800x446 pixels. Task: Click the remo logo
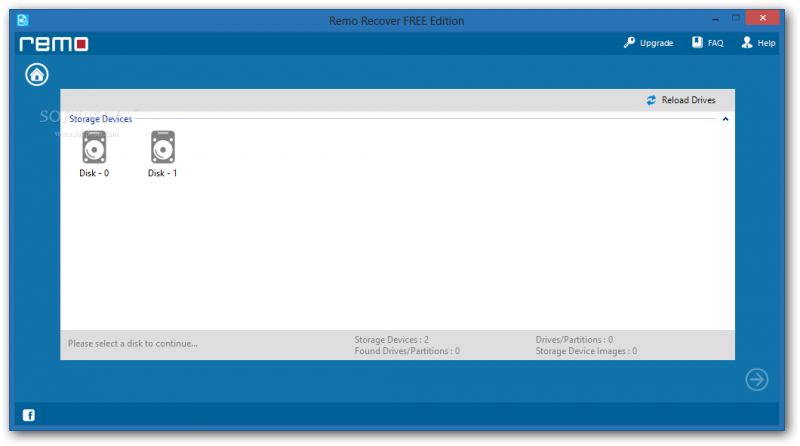[x=54, y=44]
